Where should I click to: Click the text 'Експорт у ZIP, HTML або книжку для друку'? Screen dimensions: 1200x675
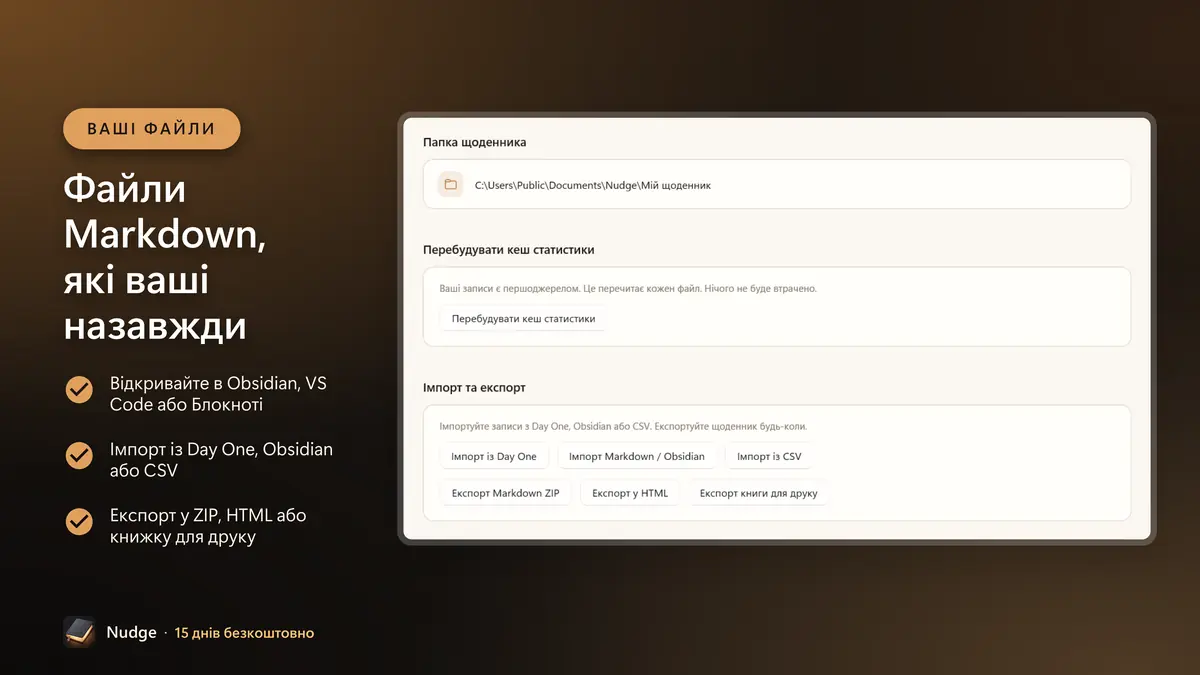point(208,526)
